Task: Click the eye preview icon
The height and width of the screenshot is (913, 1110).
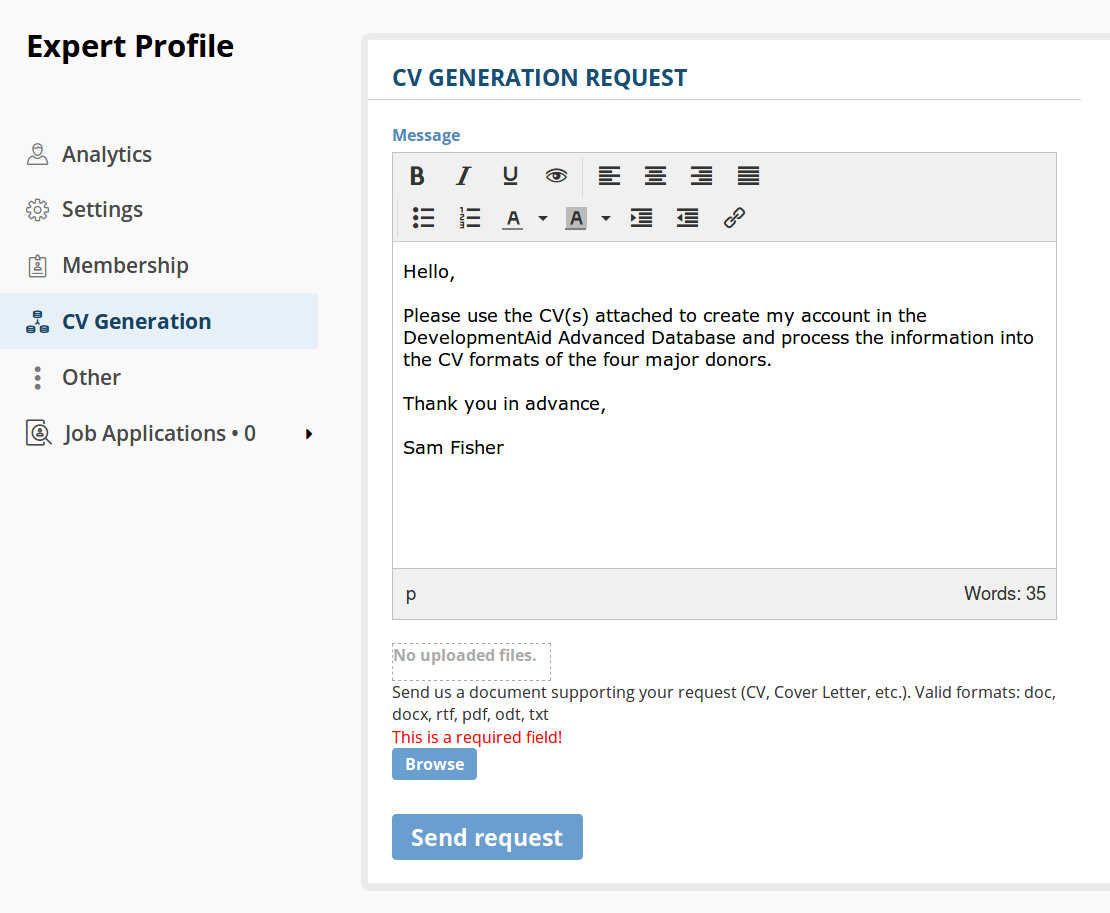Action: click(x=556, y=176)
